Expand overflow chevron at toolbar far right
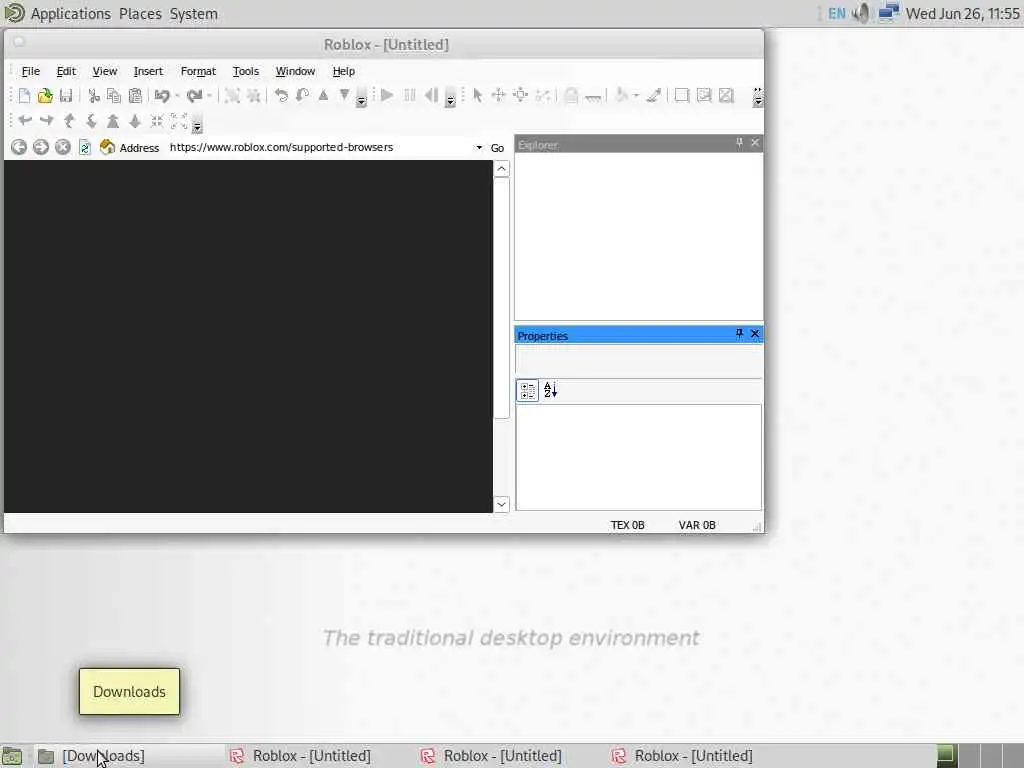This screenshot has height=768, width=1024. [758, 97]
